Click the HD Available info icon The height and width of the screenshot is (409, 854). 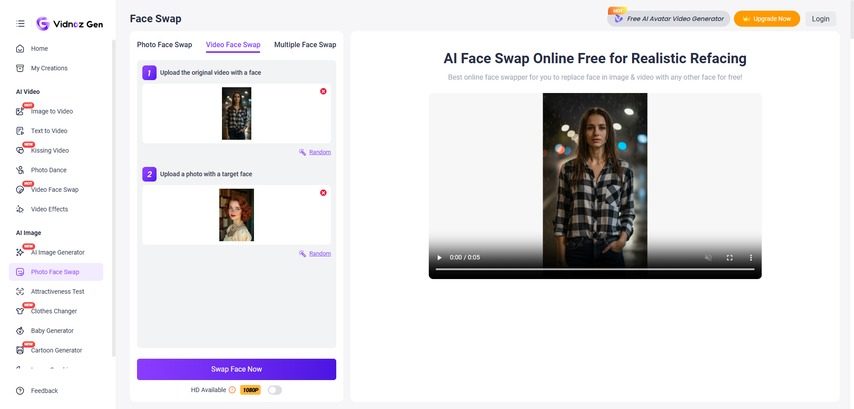tap(232, 390)
